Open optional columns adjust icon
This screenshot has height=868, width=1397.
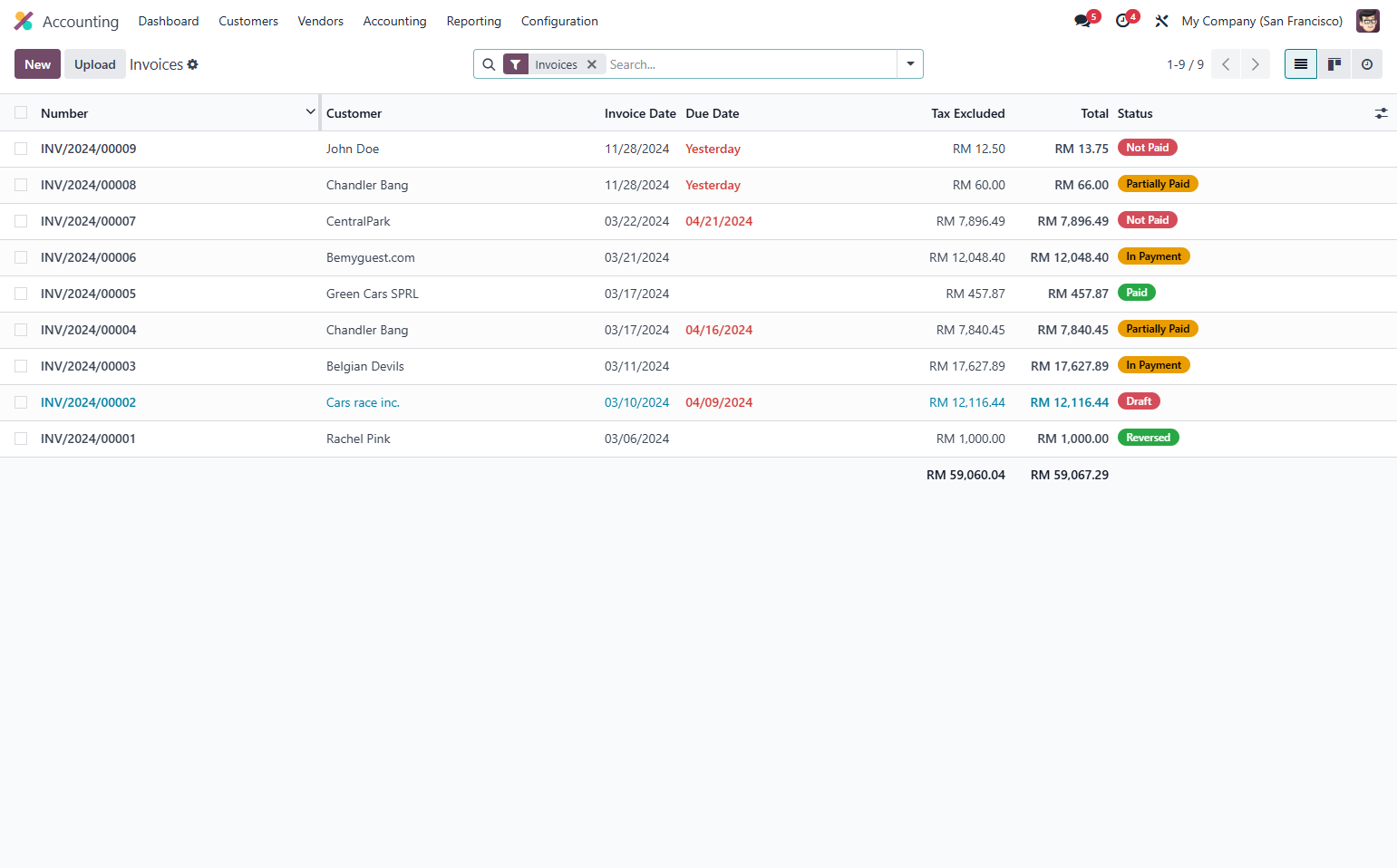pos(1381,113)
